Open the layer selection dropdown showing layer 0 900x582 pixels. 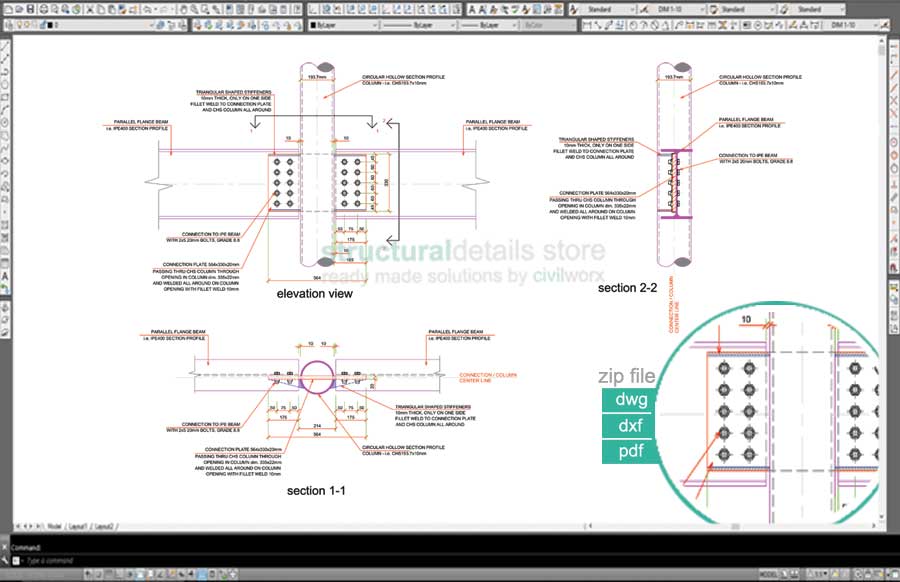(x=86, y=25)
